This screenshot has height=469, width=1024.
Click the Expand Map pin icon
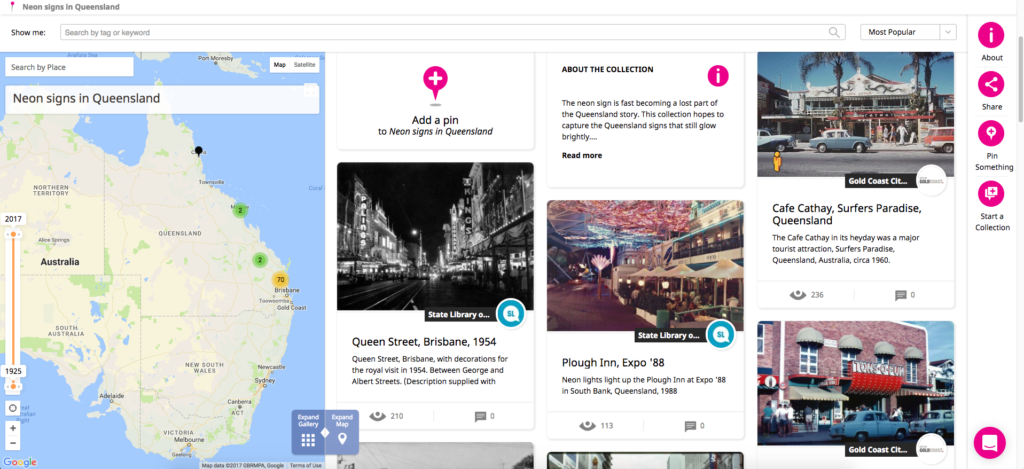click(342, 439)
